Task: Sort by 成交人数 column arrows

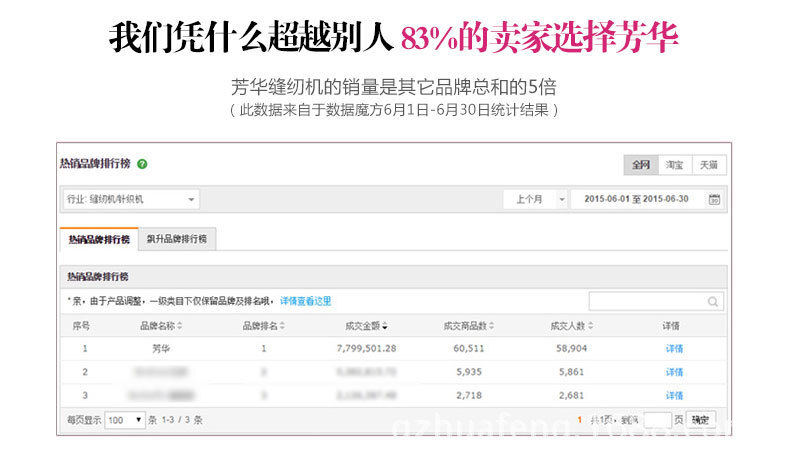Action: point(590,326)
